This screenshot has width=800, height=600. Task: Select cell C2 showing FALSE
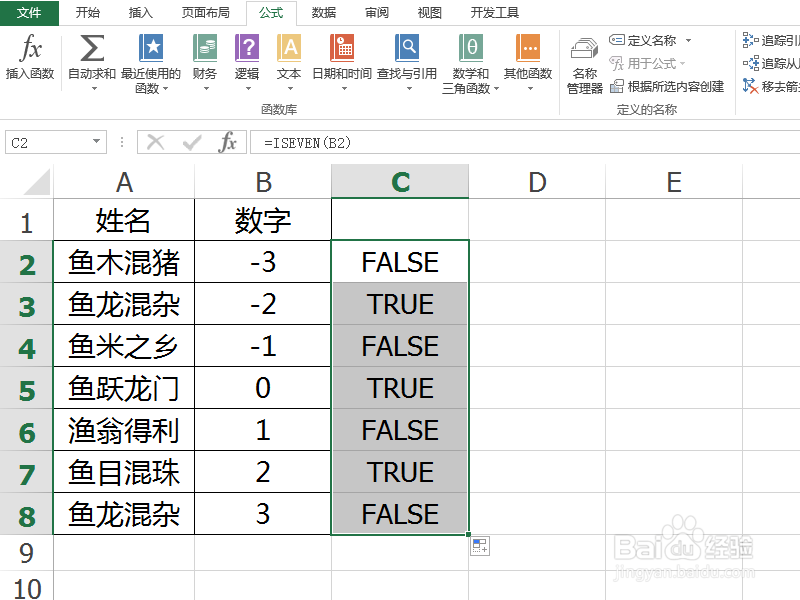[x=400, y=262]
